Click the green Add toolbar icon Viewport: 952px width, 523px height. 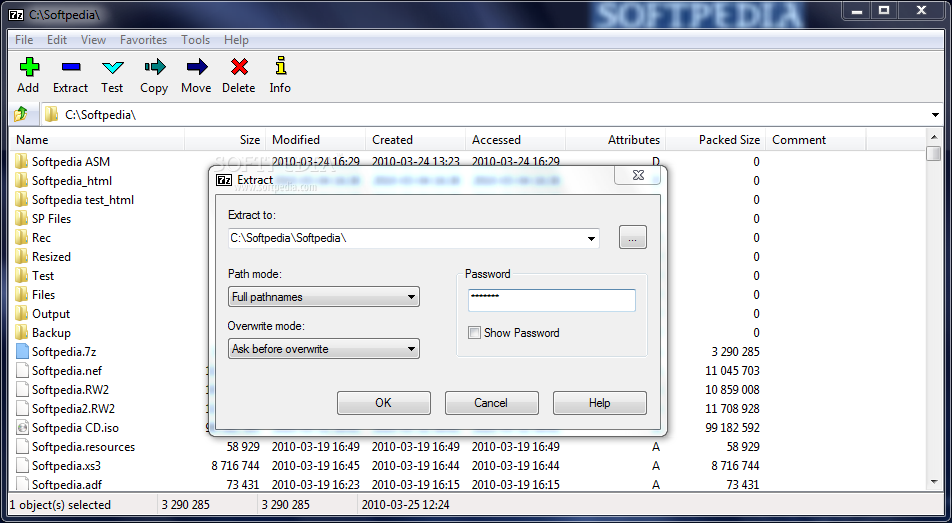29,67
